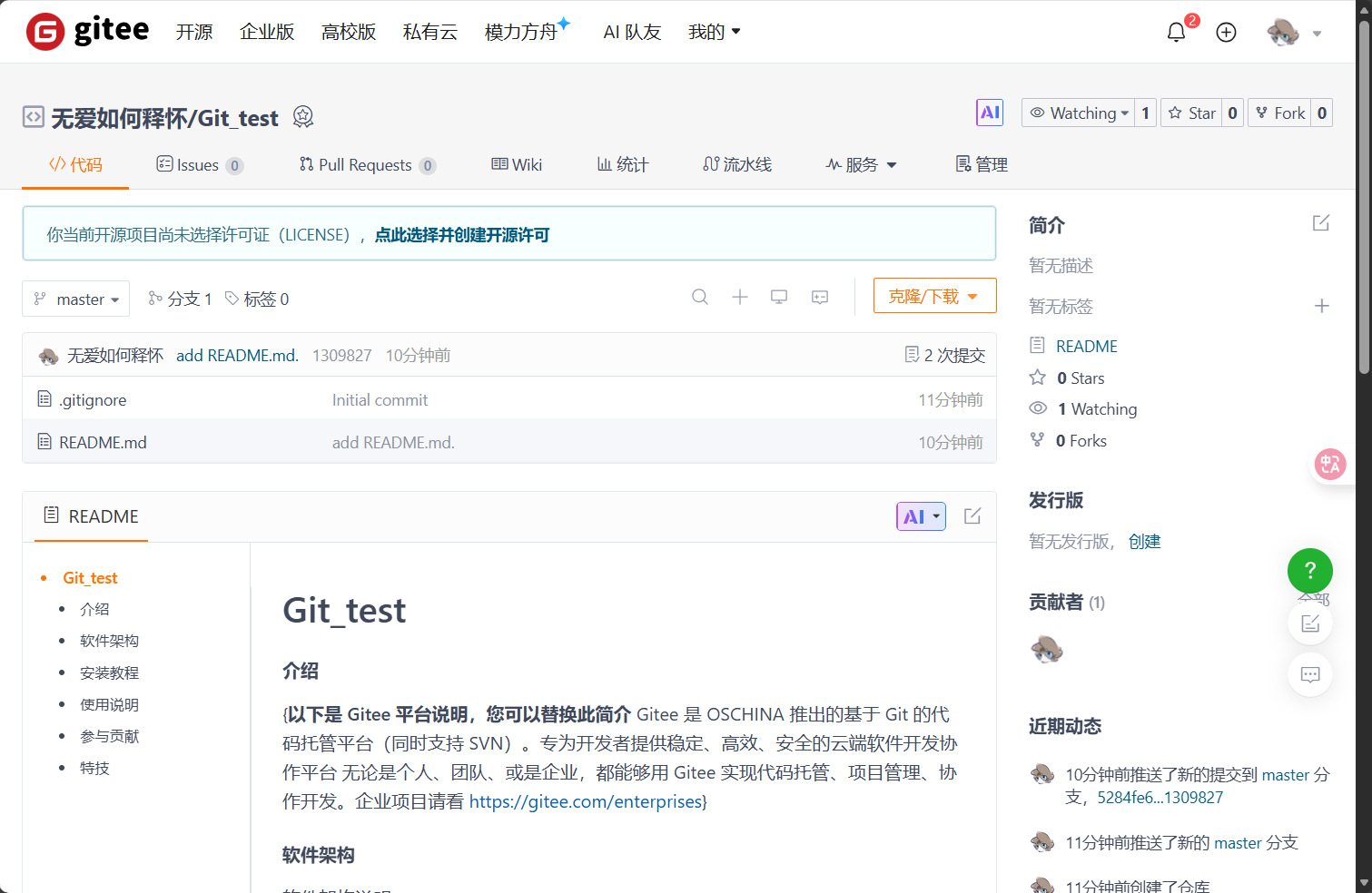Open 开源 in top navigation
1372x893 pixels.
(194, 32)
